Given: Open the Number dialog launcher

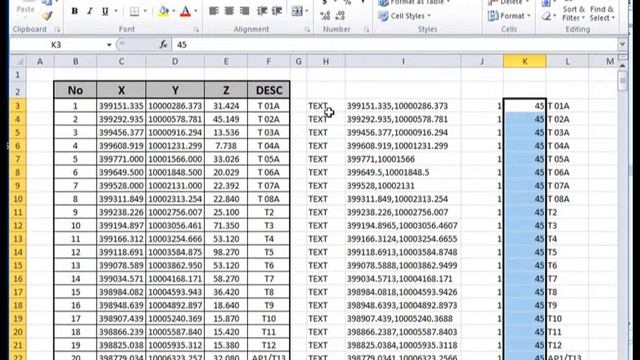Looking at the screenshot, I should pos(366,29).
